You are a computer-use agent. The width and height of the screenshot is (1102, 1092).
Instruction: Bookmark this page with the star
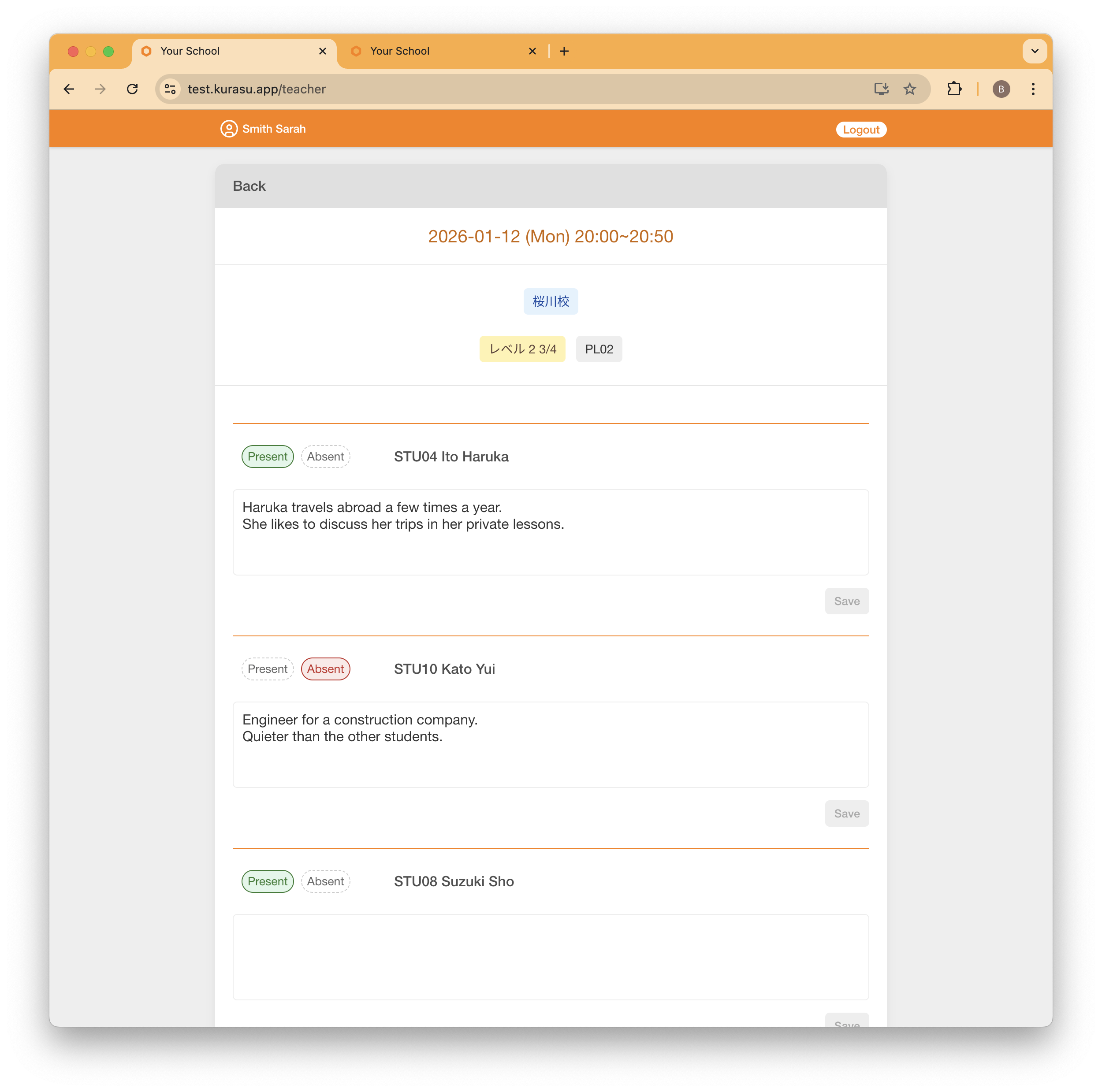coord(910,89)
